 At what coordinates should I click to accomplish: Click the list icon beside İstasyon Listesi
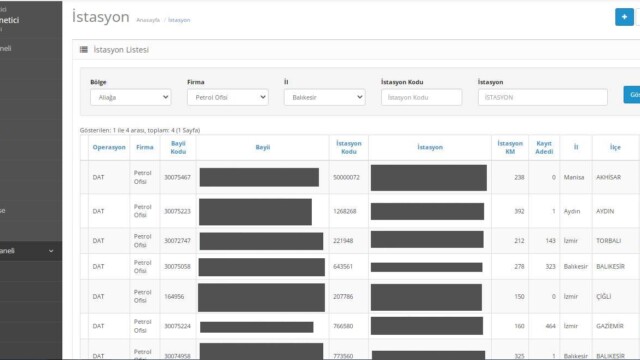coord(84,50)
